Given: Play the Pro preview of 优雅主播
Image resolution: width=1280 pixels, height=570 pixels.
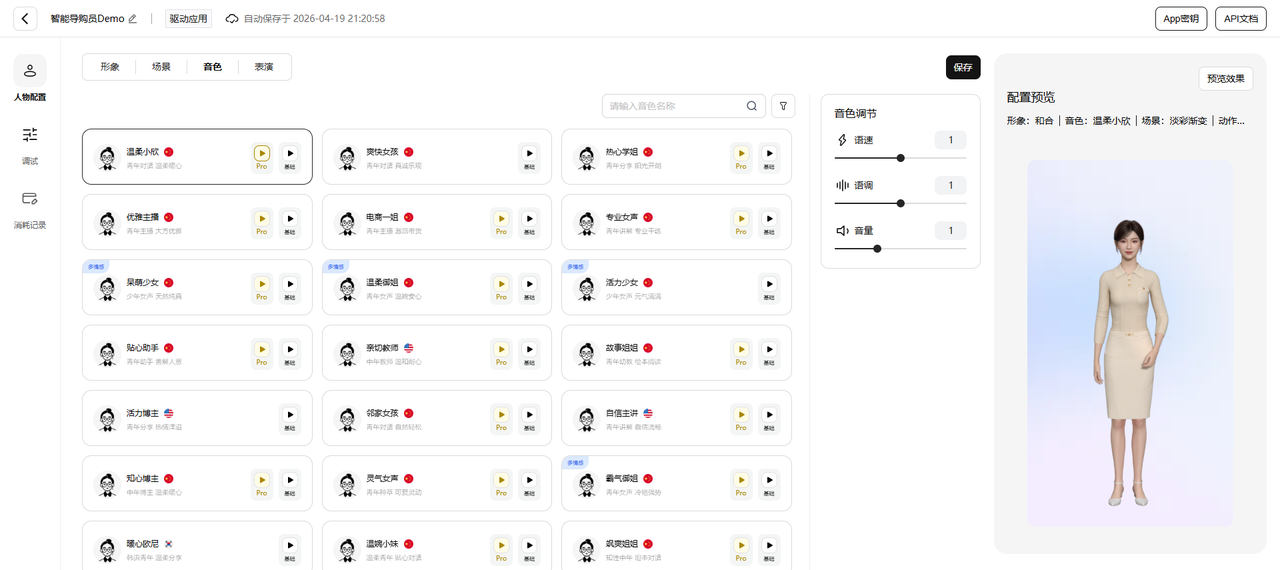Looking at the screenshot, I should pyautogui.click(x=261, y=222).
